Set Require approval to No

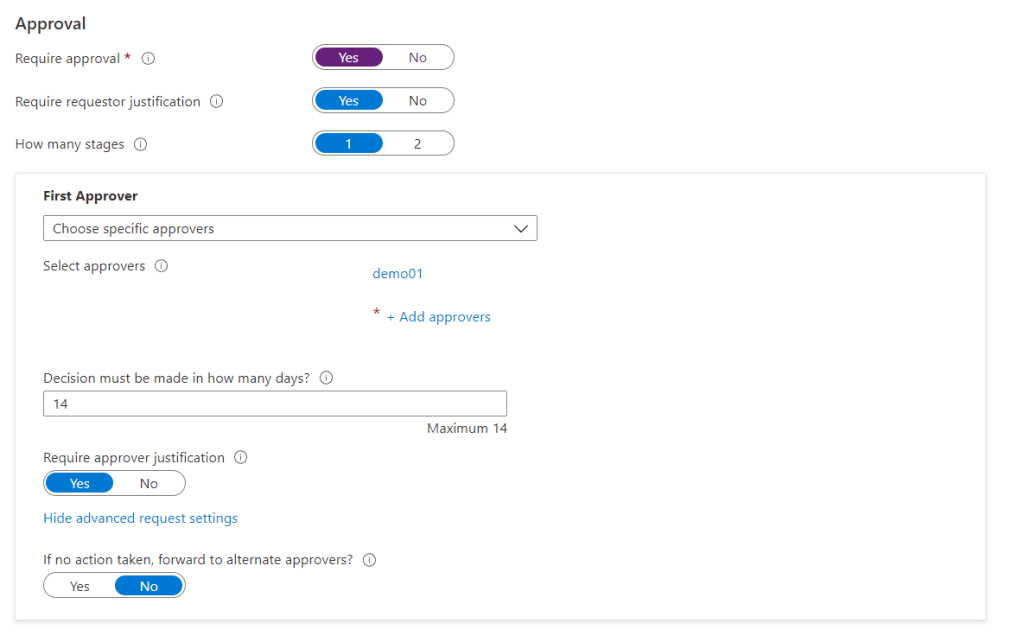(x=418, y=58)
